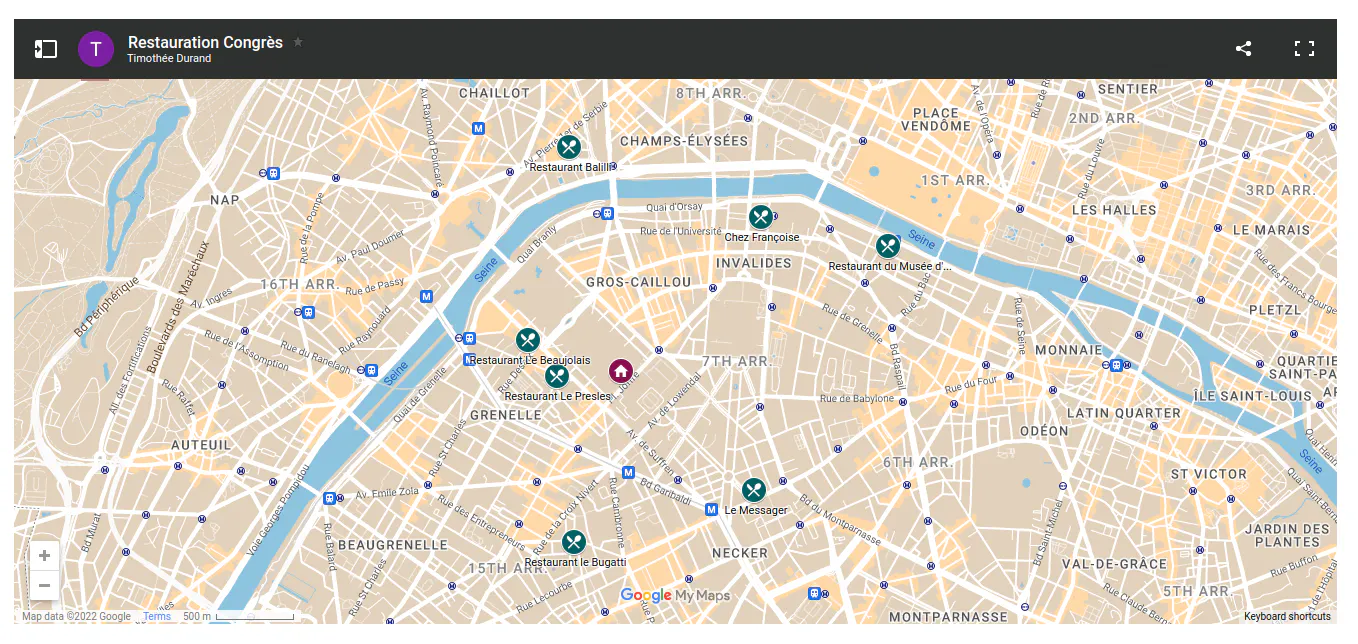Click the LE MARAIS label
The width and height of the screenshot is (1358, 644).
point(1271,230)
